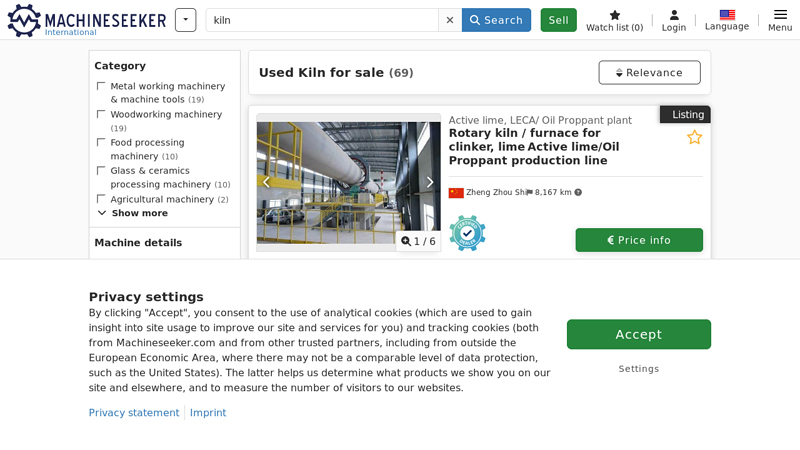The image size is (800, 450).
Task: Check Food processing machinery category
Action: (101, 143)
